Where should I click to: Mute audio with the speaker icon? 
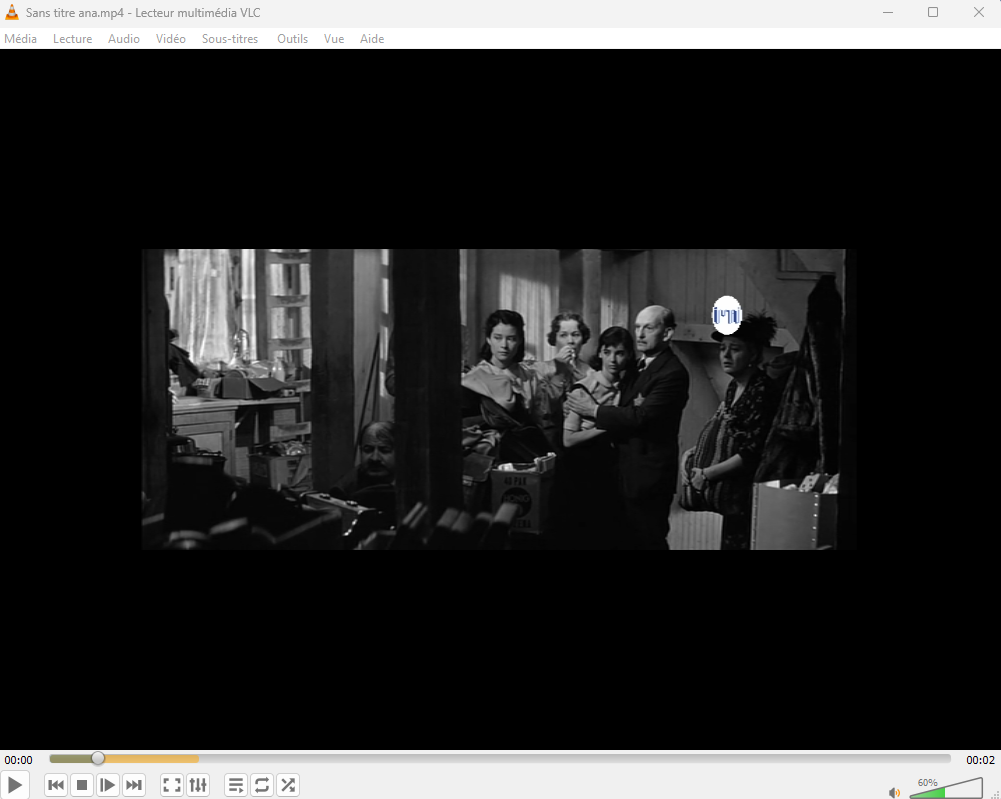click(894, 793)
